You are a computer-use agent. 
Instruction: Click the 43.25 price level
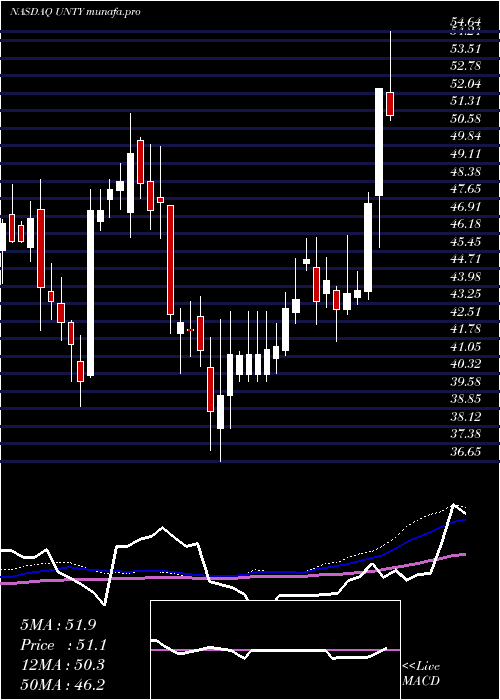[x=466, y=294]
